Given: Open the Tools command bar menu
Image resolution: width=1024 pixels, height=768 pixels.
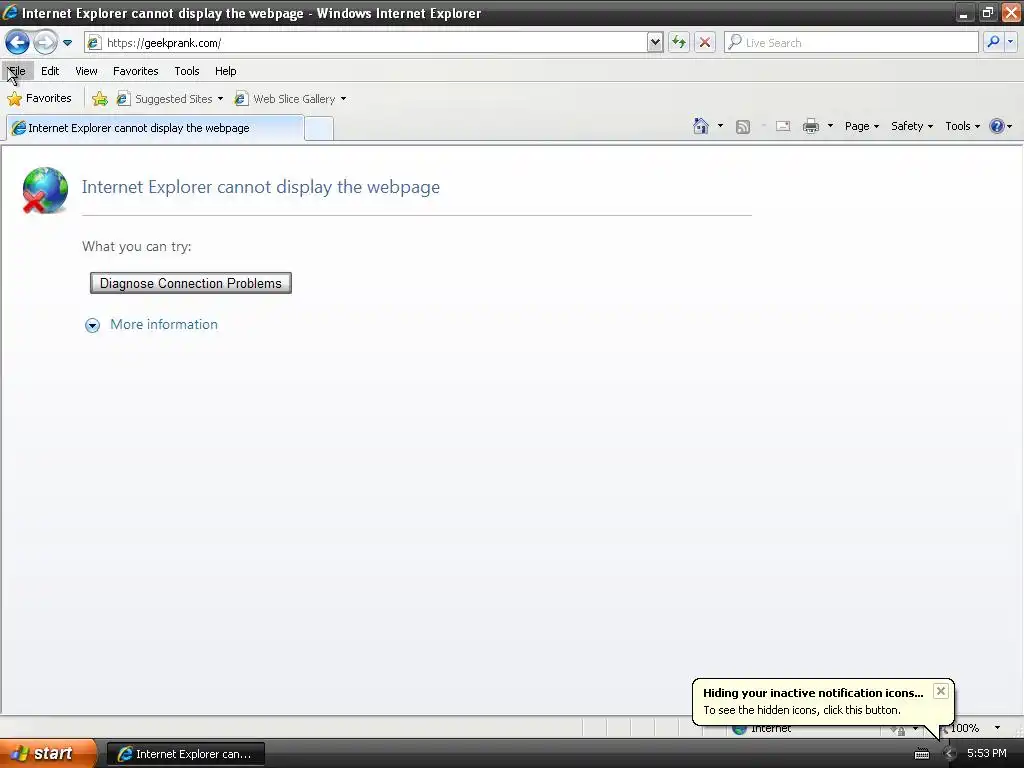Looking at the screenshot, I should pyautogui.click(x=963, y=126).
